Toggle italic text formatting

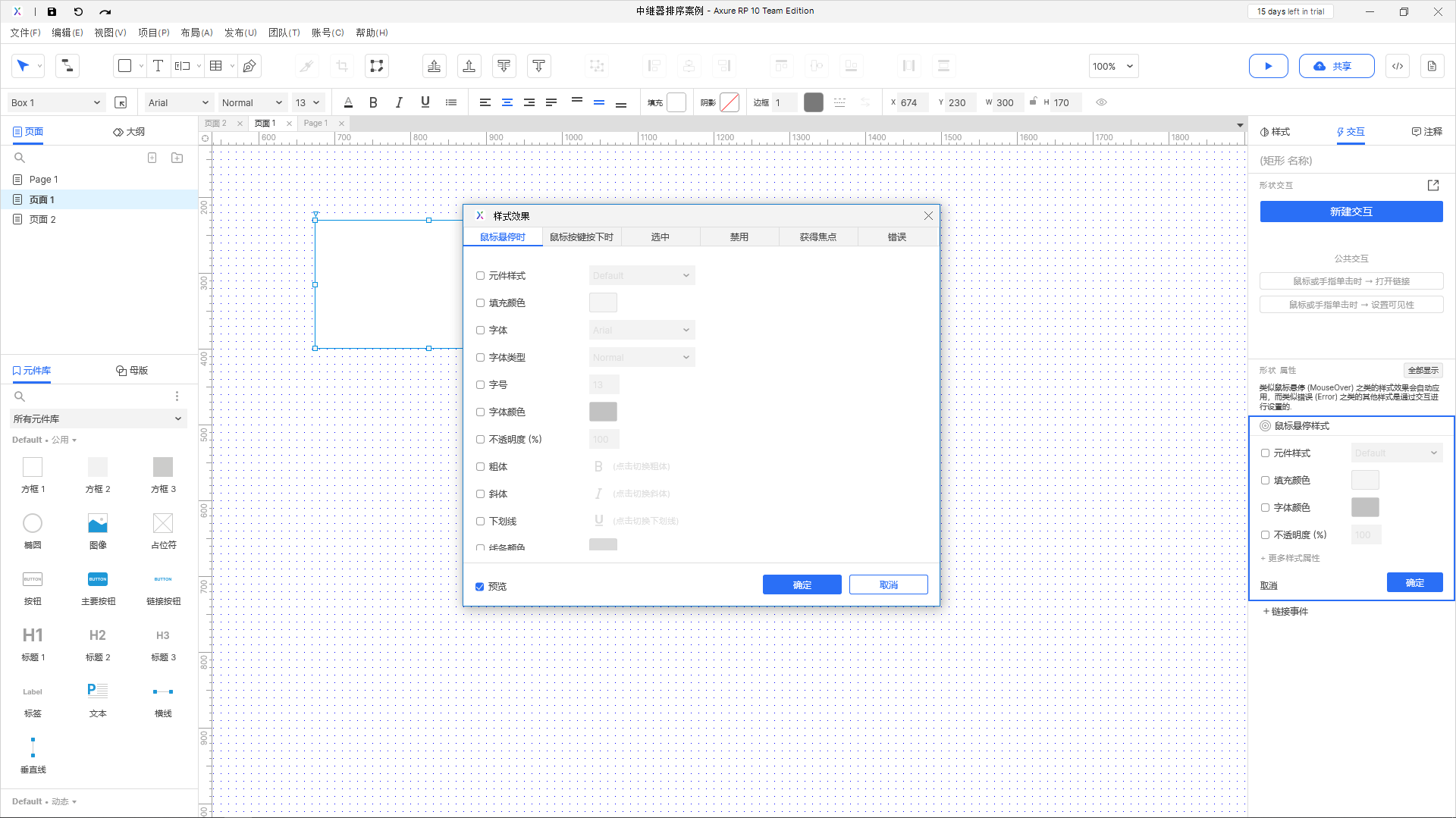coord(399,102)
